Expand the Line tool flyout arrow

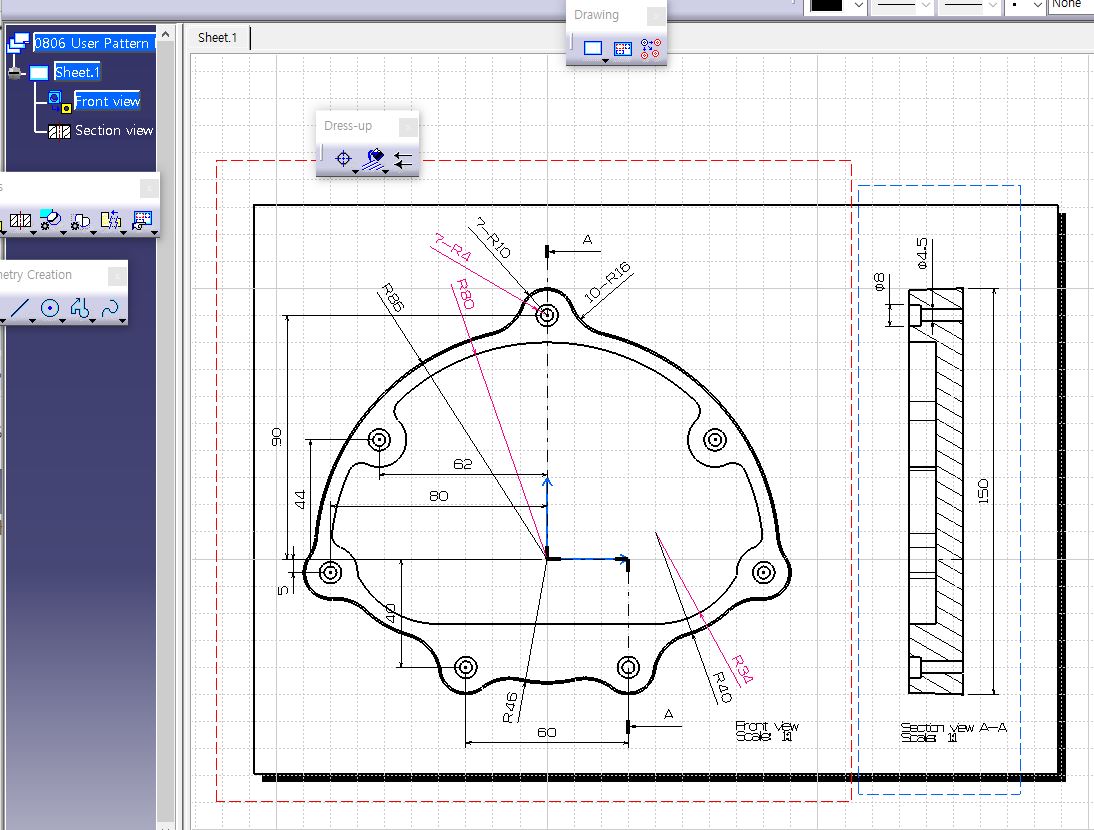point(32,321)
